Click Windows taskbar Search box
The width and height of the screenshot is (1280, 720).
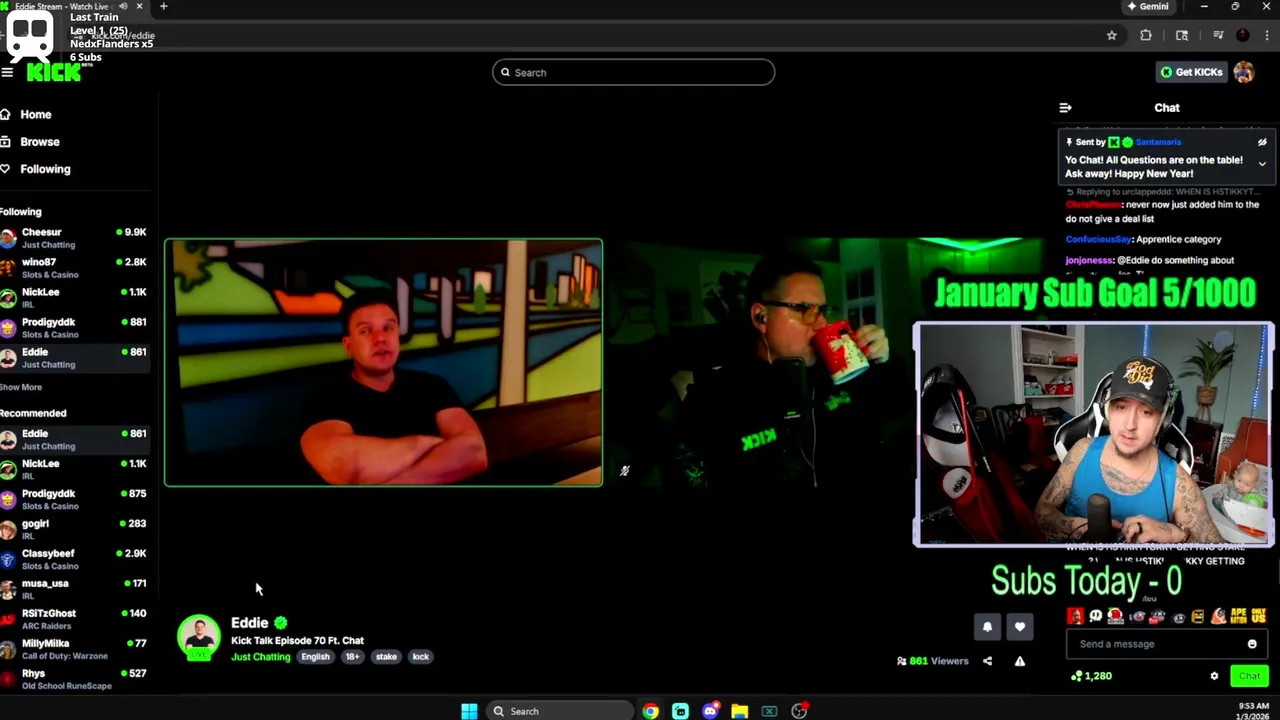pos(560,711)
